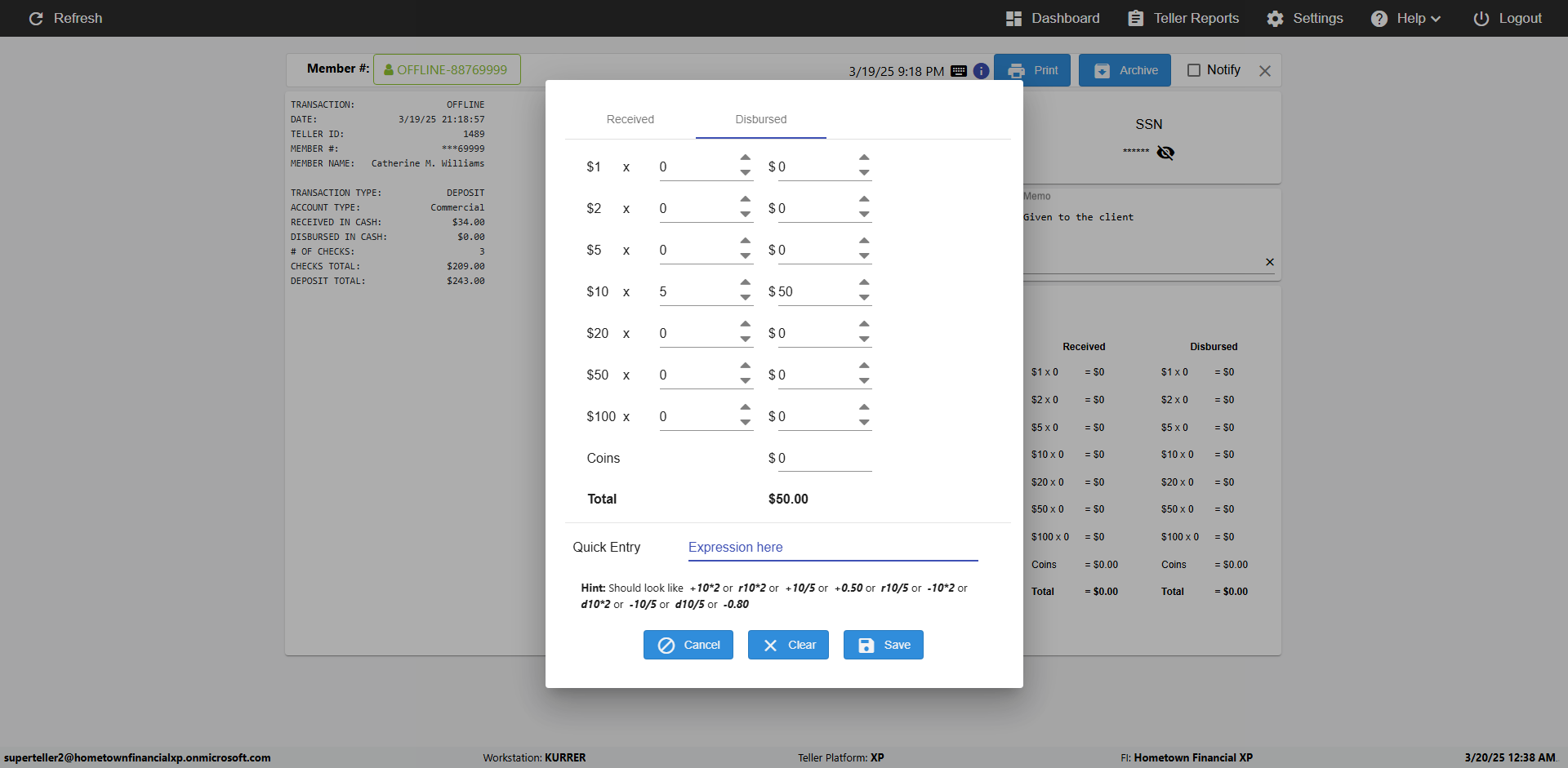Toggle the Notify checkbox

[1194, 70]
